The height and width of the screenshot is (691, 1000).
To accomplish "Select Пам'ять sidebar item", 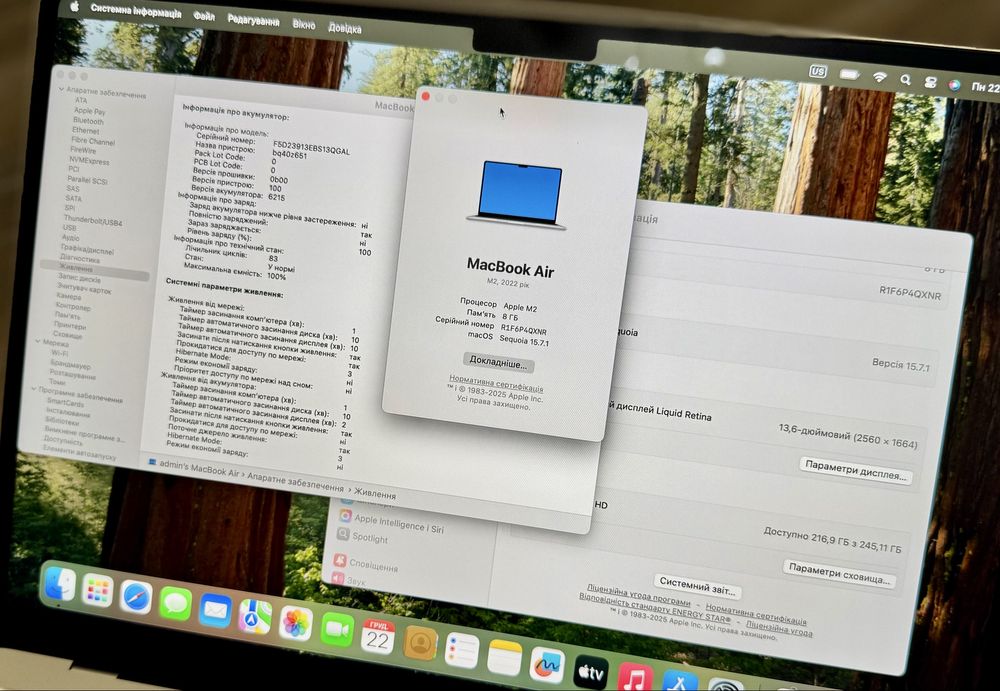I will pyautogui.click(x=68, y=315).
